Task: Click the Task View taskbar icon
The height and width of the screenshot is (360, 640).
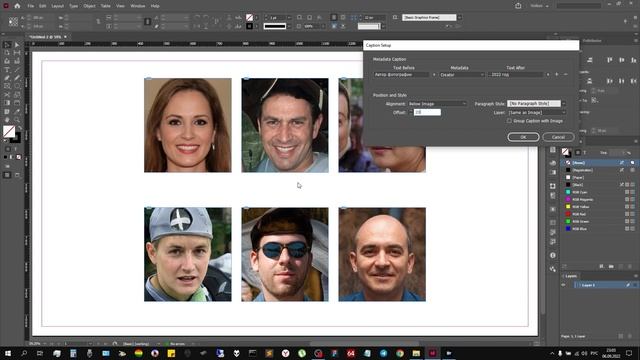Action: pos(40,353)
